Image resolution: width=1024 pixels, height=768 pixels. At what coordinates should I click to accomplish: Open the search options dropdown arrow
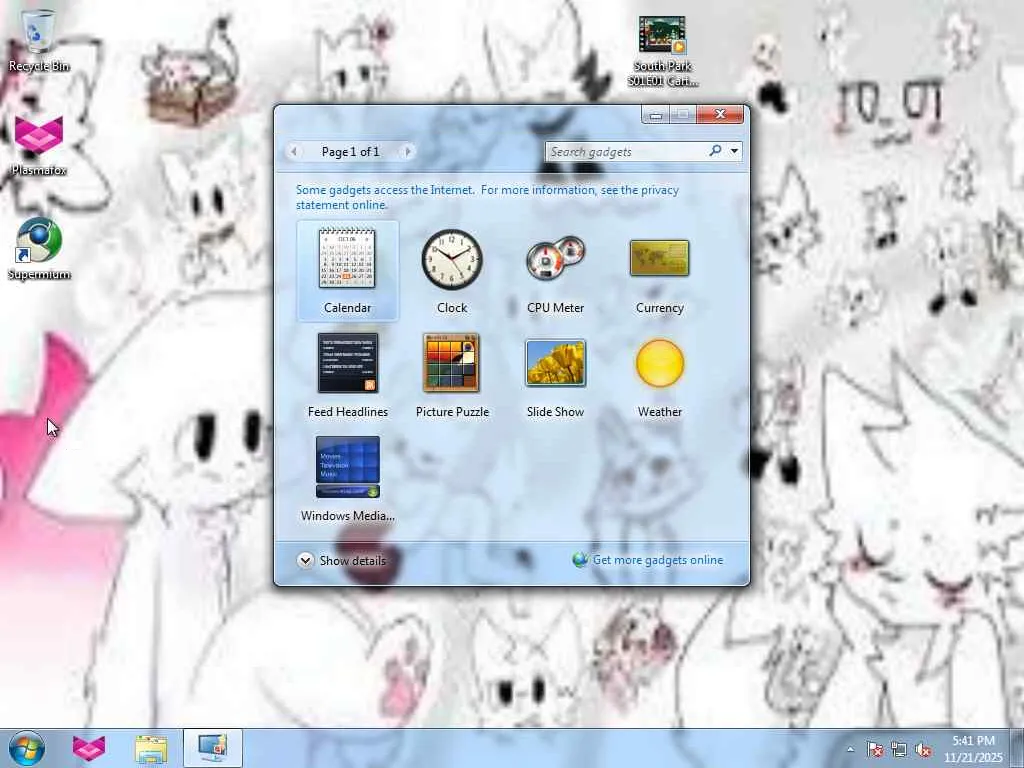(735, 151)
